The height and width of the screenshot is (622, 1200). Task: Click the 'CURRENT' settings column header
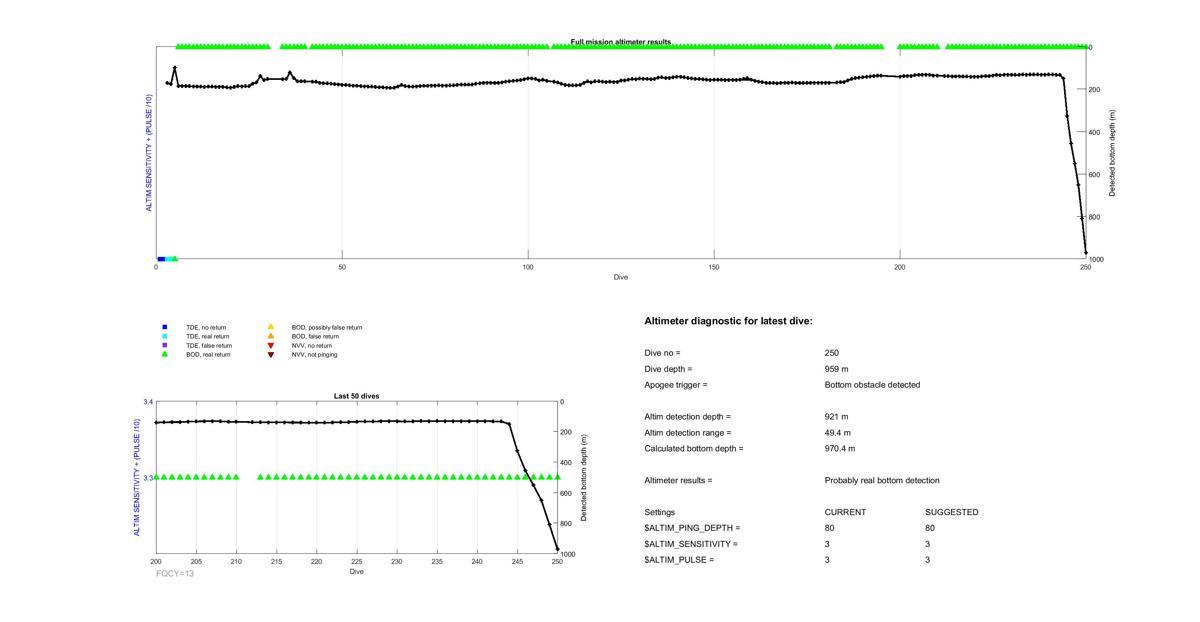pyautogui.click(x=845, y=512)
